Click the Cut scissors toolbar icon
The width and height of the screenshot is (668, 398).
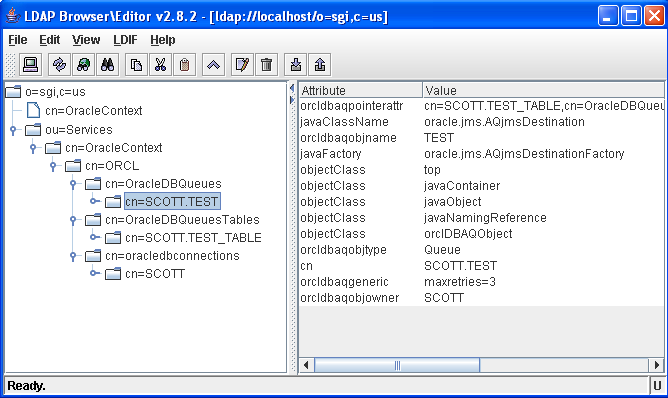160,65
